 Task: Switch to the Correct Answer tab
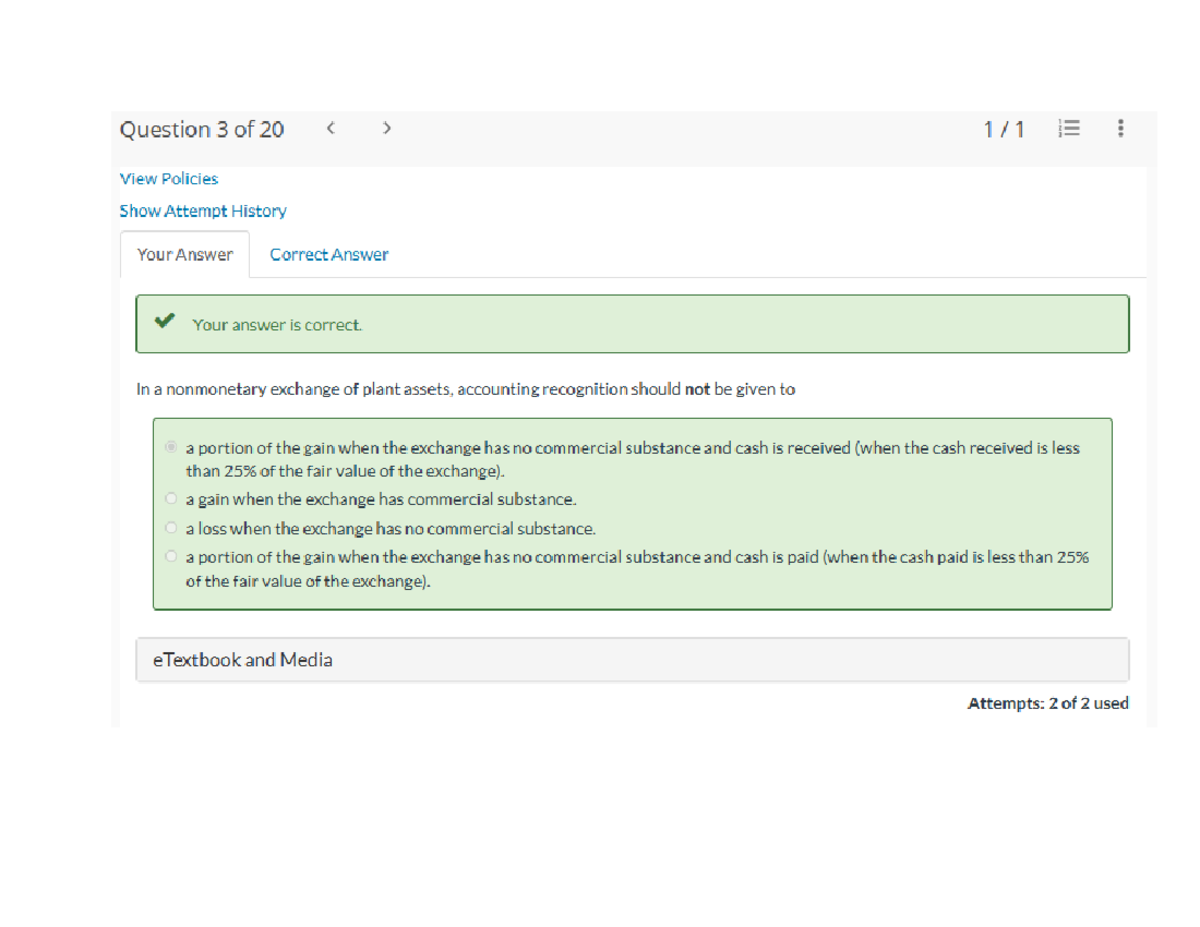coord(329,255)
